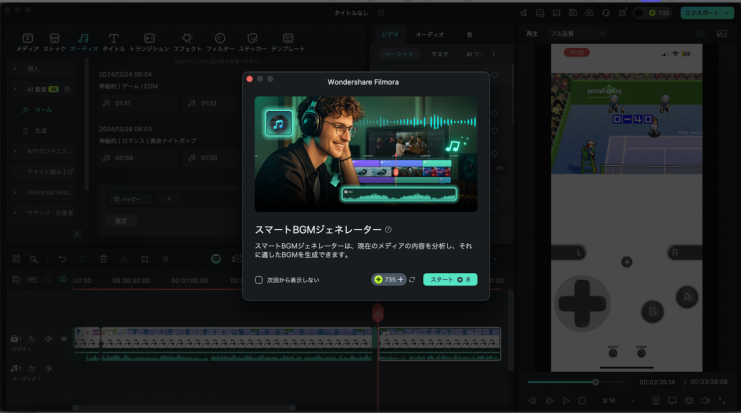The height and width of the screenshot is (414, 742).
Task: Click the scissors split icon in timeline toolbar
Action: click(124, 259)
